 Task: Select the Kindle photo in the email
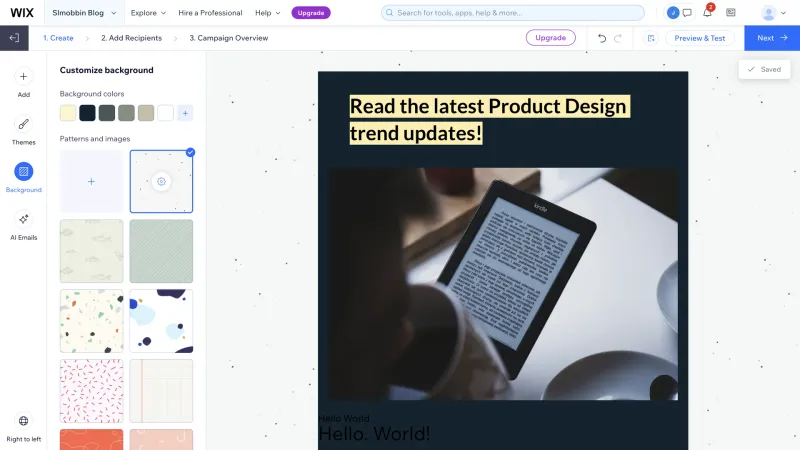503,284
